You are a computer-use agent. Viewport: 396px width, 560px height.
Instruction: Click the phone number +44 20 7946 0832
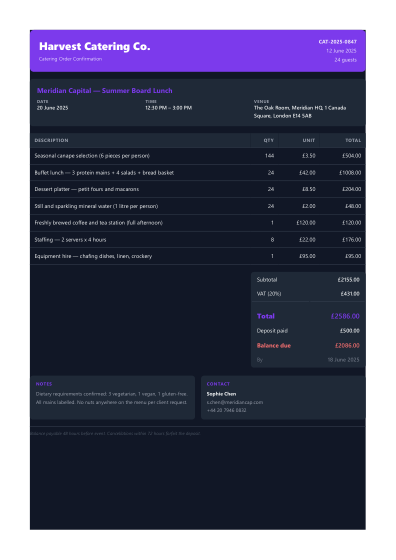[226, 410]
